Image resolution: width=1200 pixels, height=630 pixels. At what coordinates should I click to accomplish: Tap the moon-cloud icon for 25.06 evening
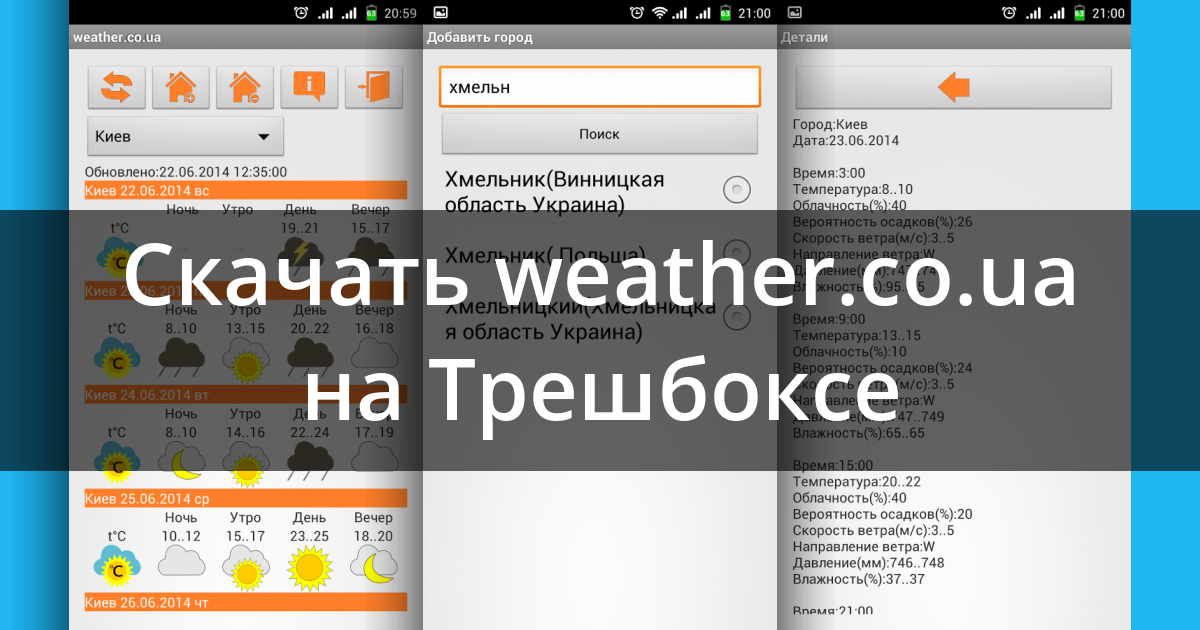pos(373,568)
